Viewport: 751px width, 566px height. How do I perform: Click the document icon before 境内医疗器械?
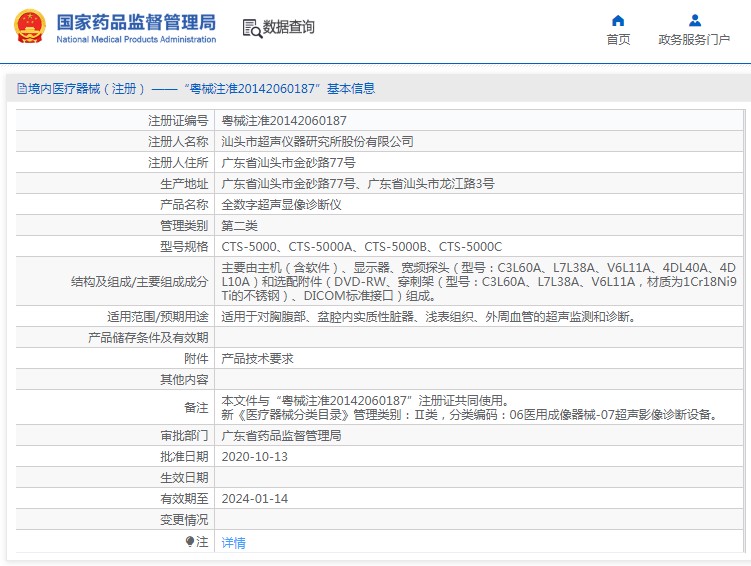pos(21,89)
